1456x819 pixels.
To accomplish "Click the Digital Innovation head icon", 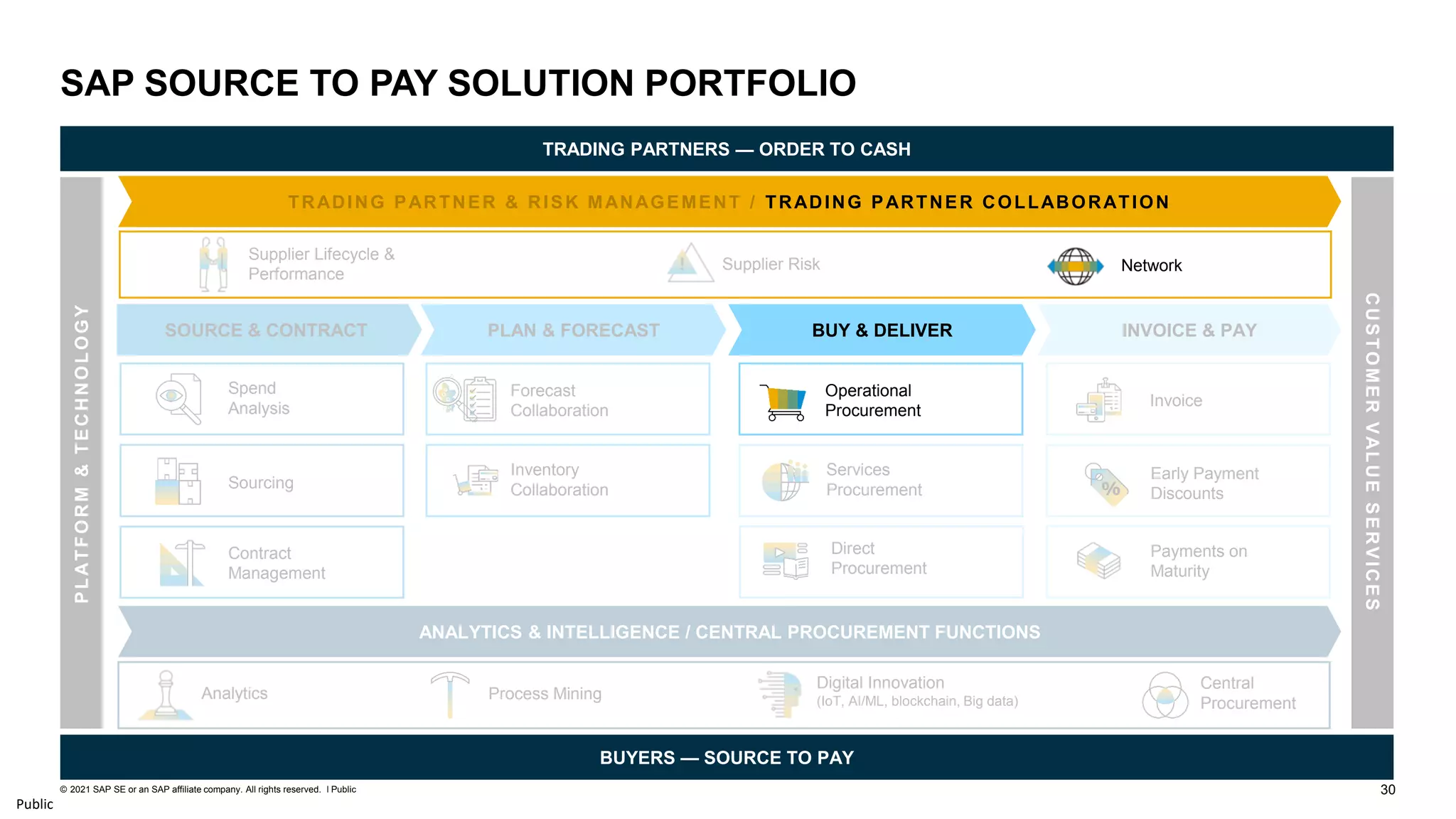I will point(779,694).
